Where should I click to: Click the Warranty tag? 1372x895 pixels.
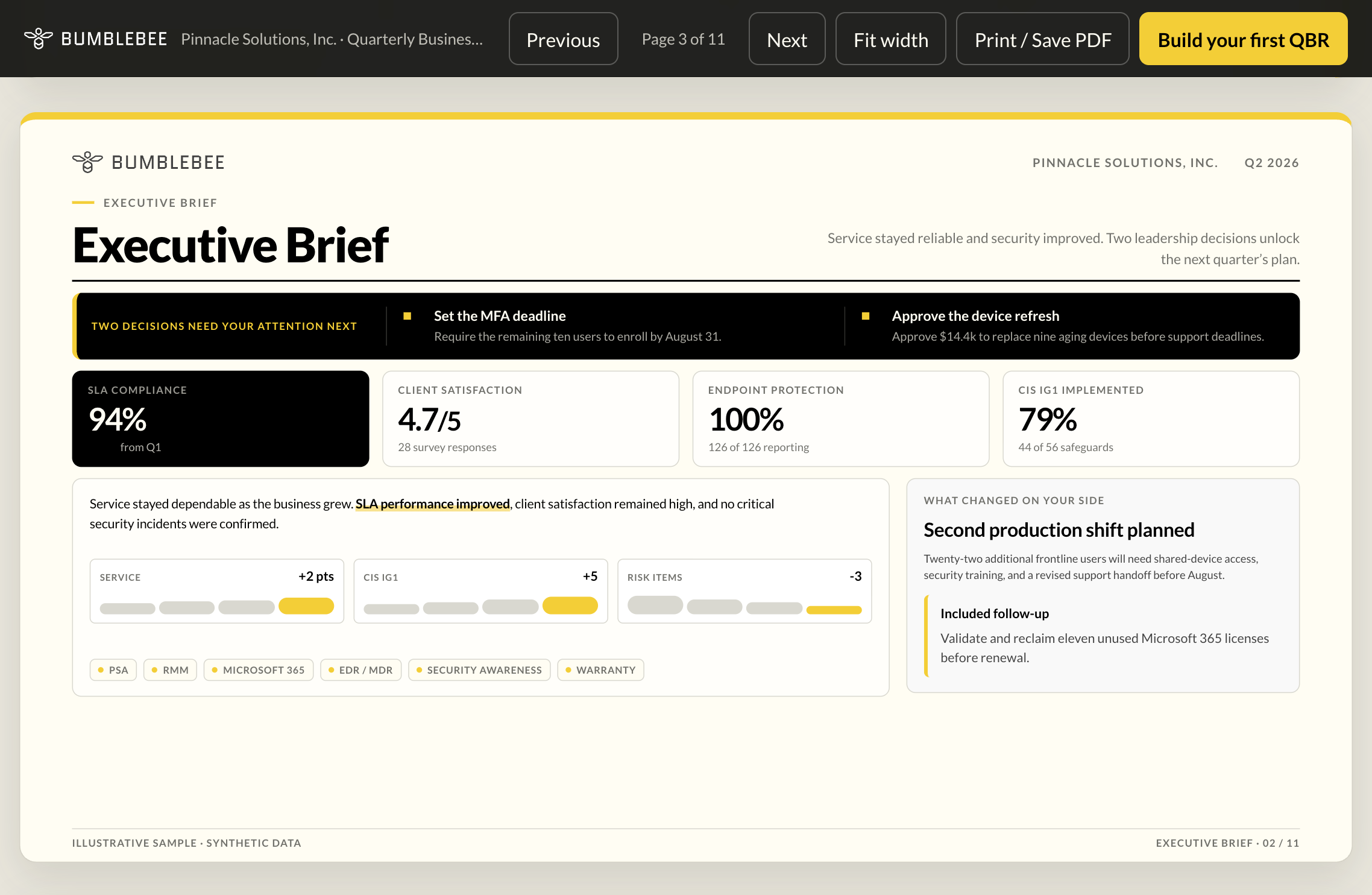pos(600,670)
